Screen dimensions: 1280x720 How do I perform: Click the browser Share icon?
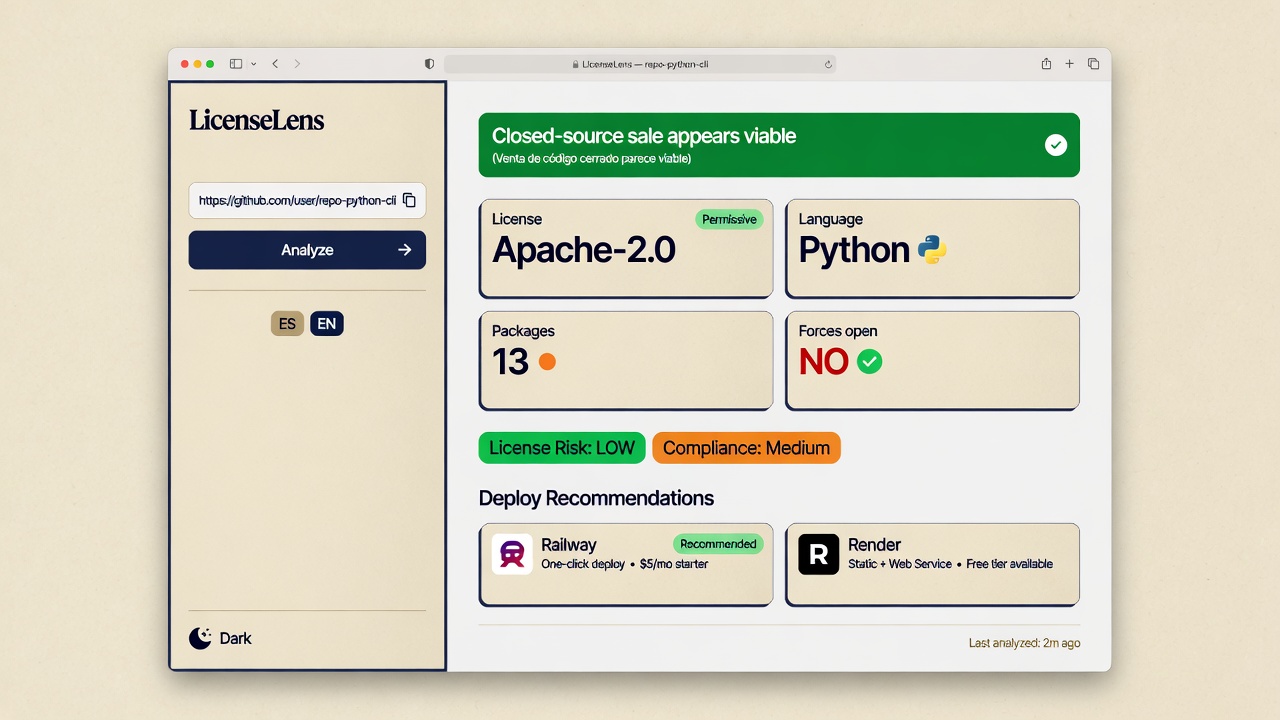pos(1046,64)
